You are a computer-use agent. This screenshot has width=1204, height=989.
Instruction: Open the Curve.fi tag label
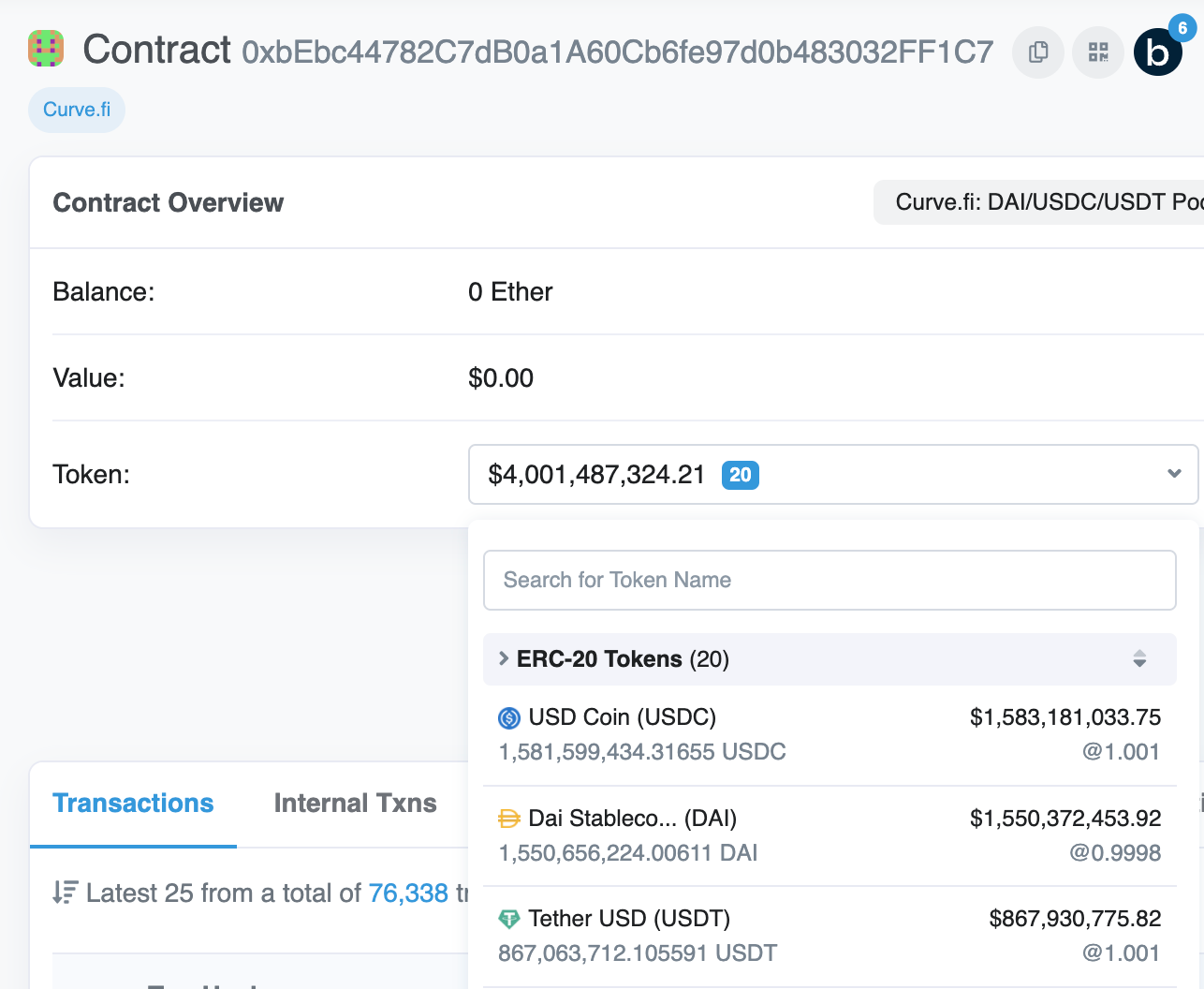77,110
